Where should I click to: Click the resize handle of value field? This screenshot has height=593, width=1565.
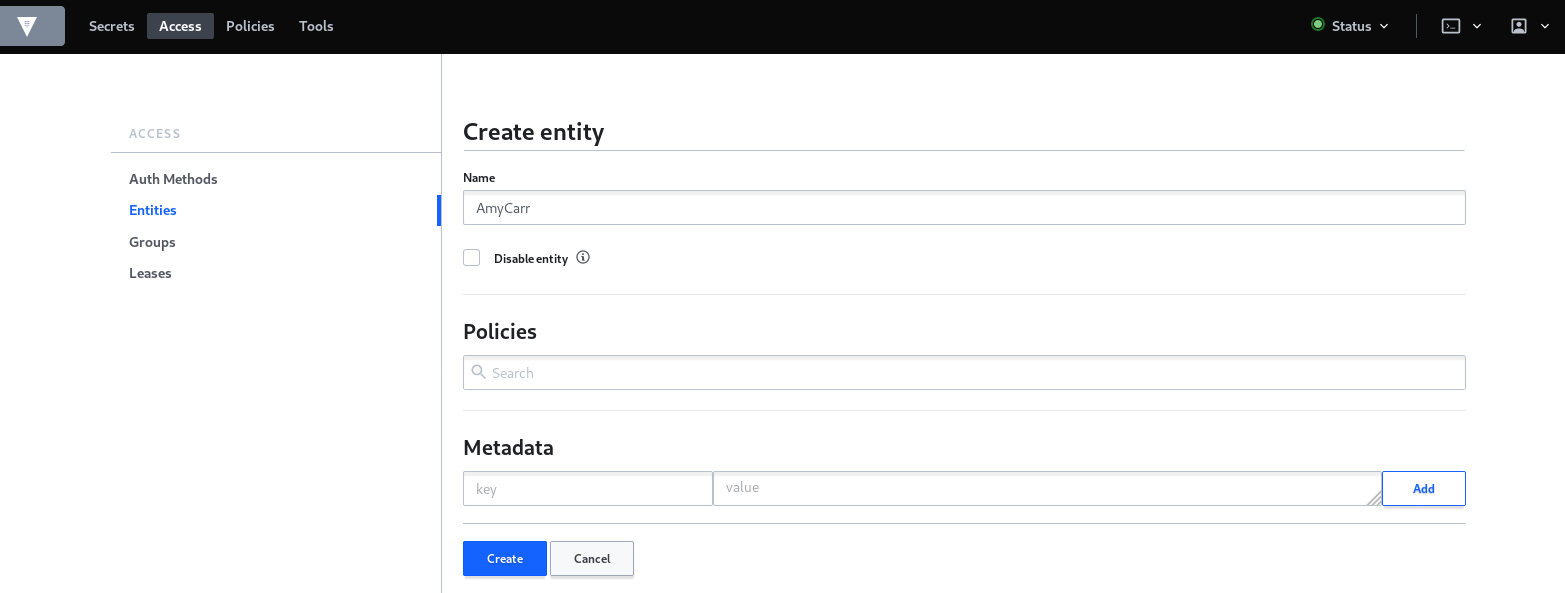[x=1373, y=497]
